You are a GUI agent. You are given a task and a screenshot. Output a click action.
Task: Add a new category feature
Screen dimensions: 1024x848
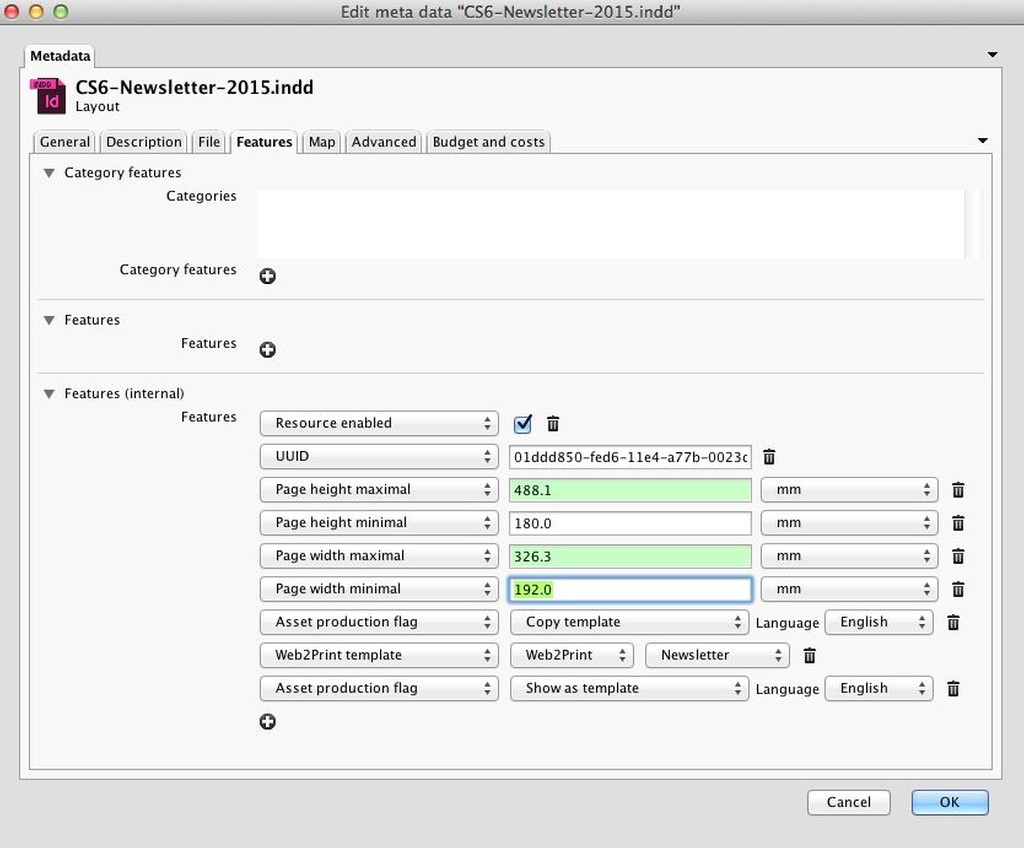[x=267, y=276]
